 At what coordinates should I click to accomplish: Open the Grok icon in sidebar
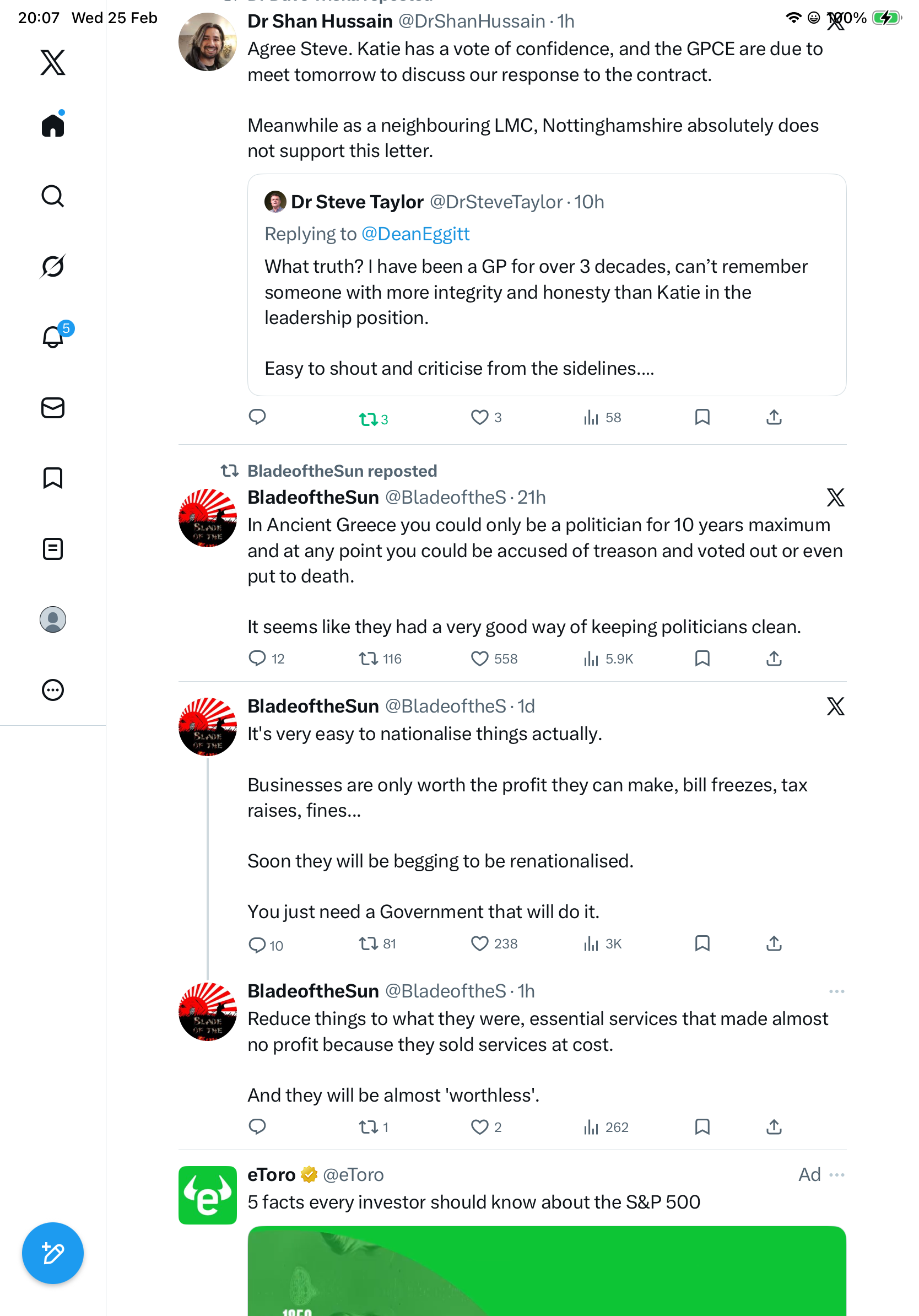(x=53, y=266)
